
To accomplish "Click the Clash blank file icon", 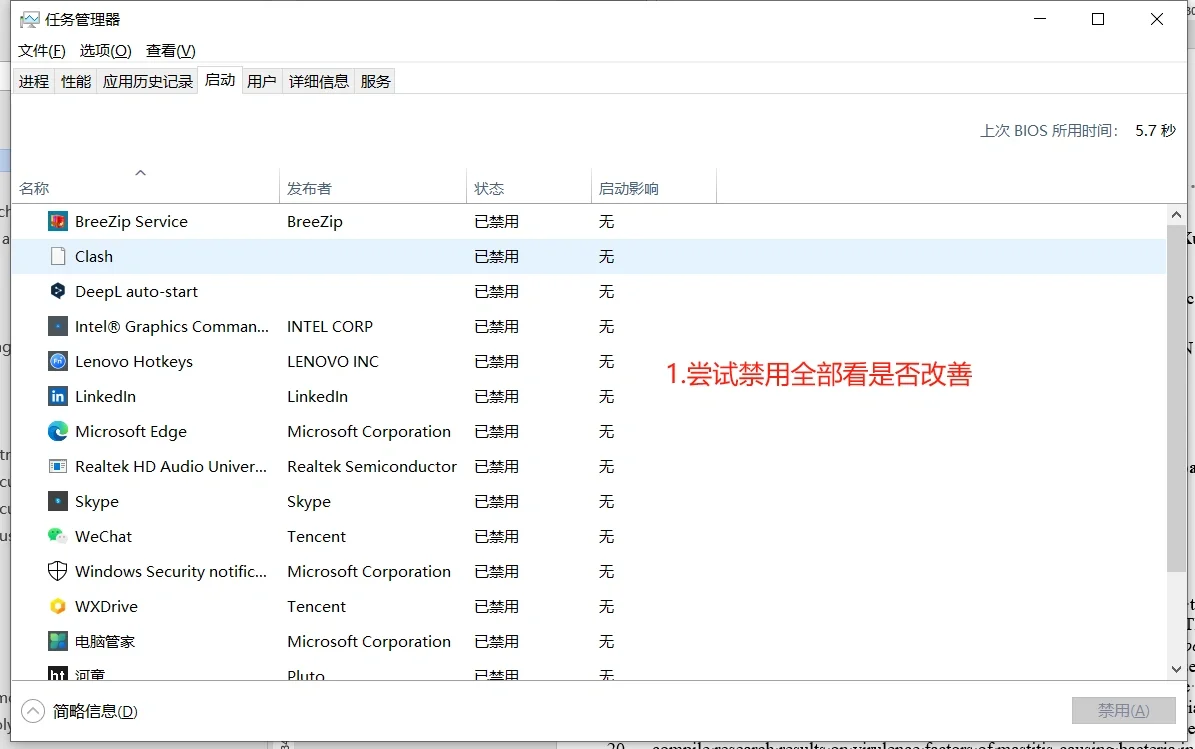I will coord(58,257).
